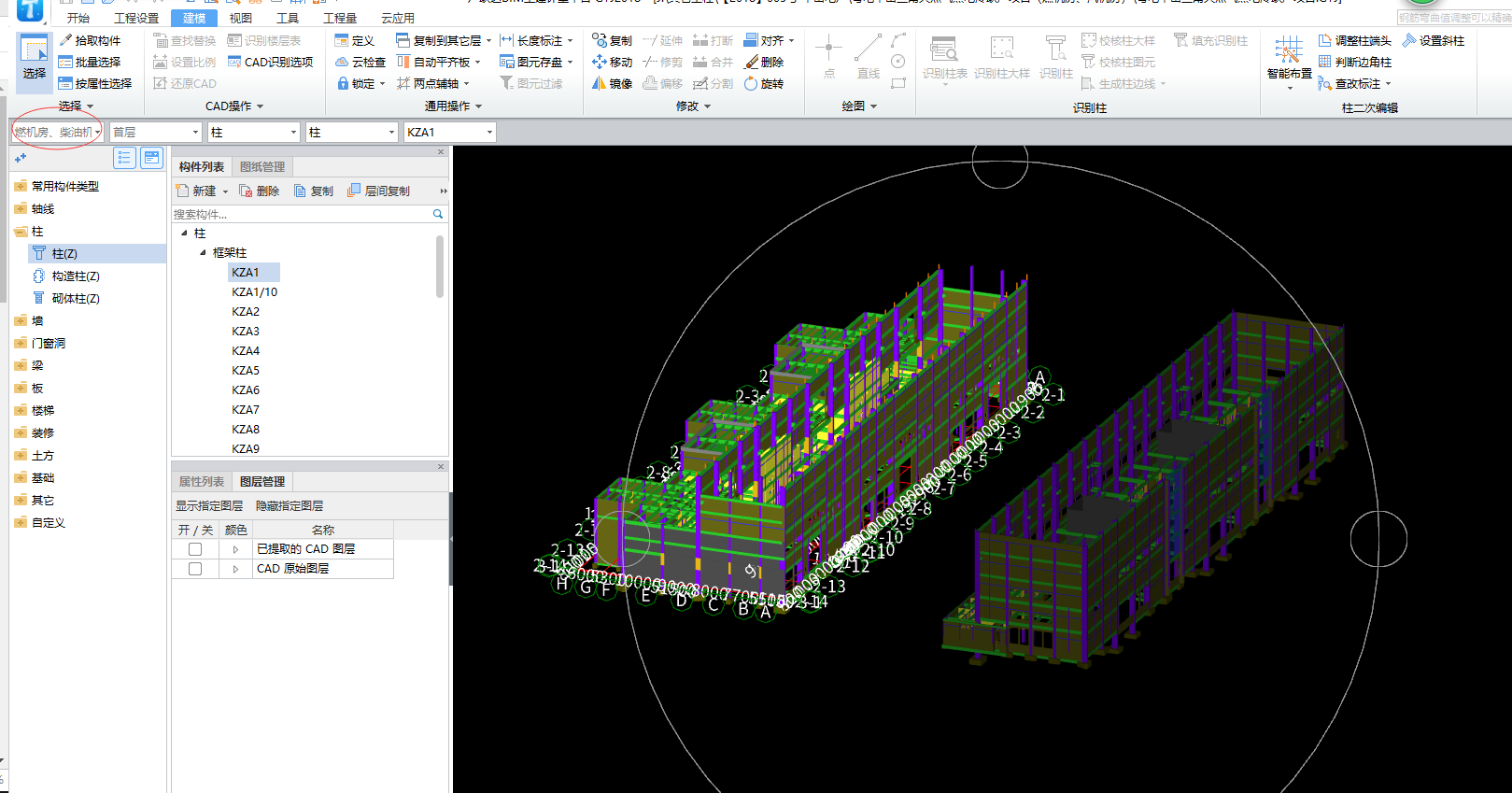This screenshot has height=793, width=1512.
Task: Click 显示指定图层 button
Action: tap(209, 505)
